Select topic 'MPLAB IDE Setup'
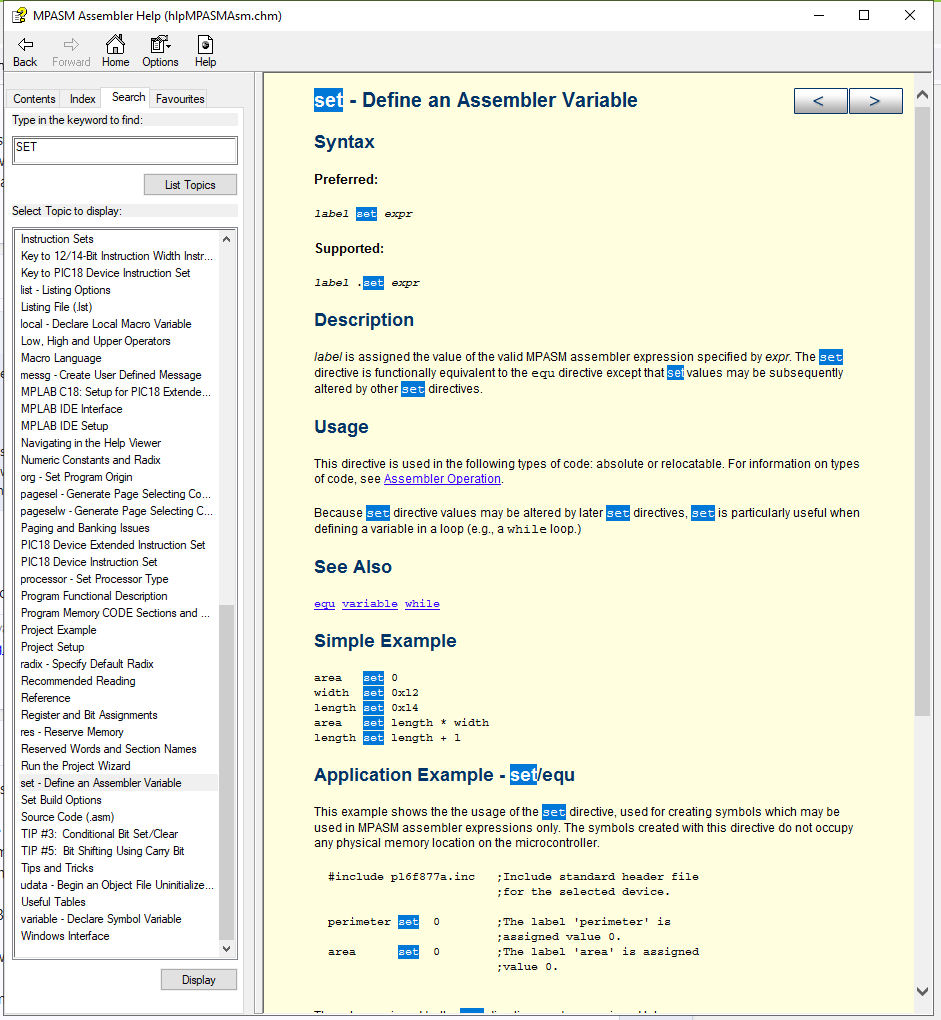Image resolution: width=941 pixels, height=1020 pixels. pyautogui.click(x=64, y=425)
